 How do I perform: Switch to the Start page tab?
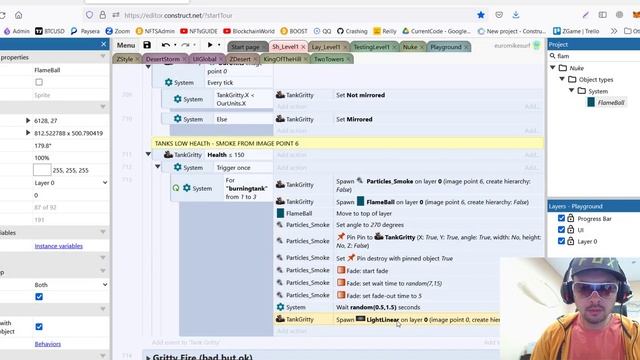coord(245,47)
